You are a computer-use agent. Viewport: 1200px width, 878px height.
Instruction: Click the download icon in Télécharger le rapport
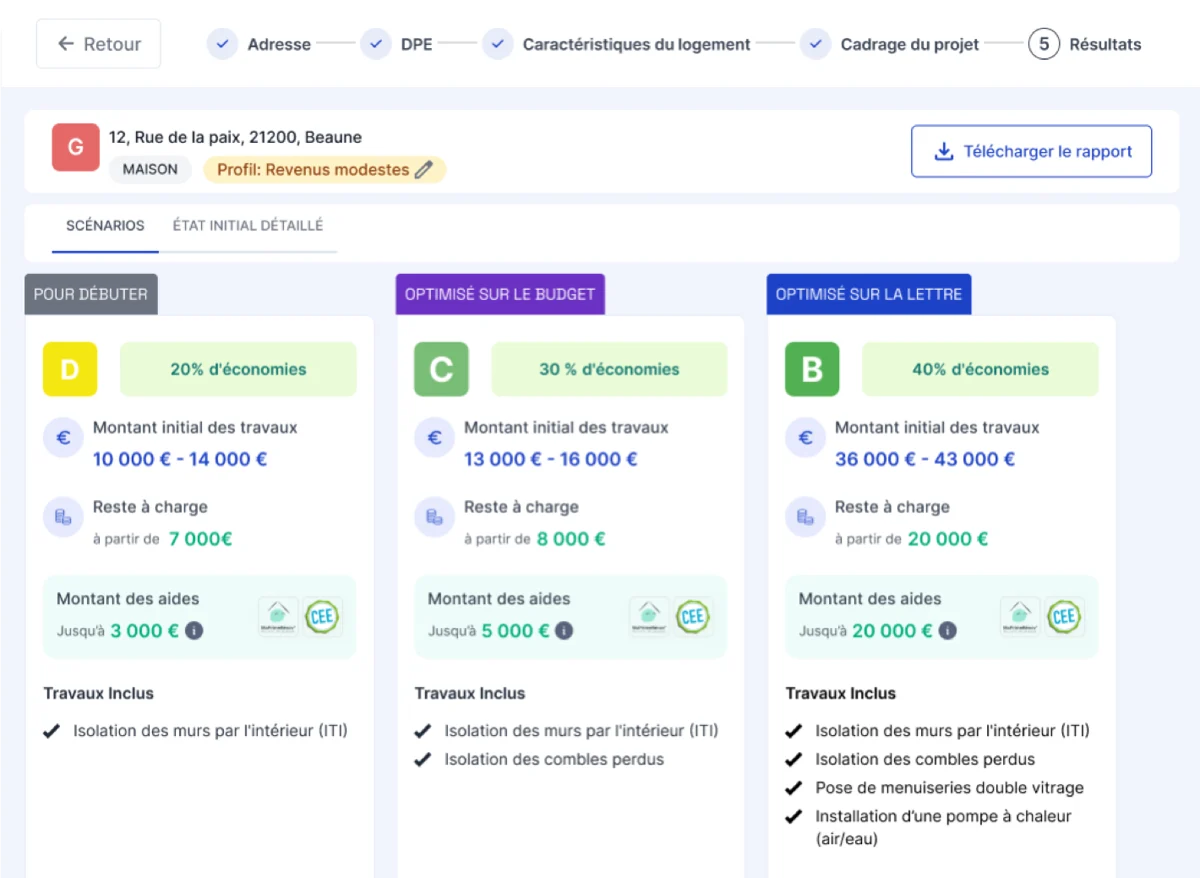pyautogui.click(x=943, y=152)
